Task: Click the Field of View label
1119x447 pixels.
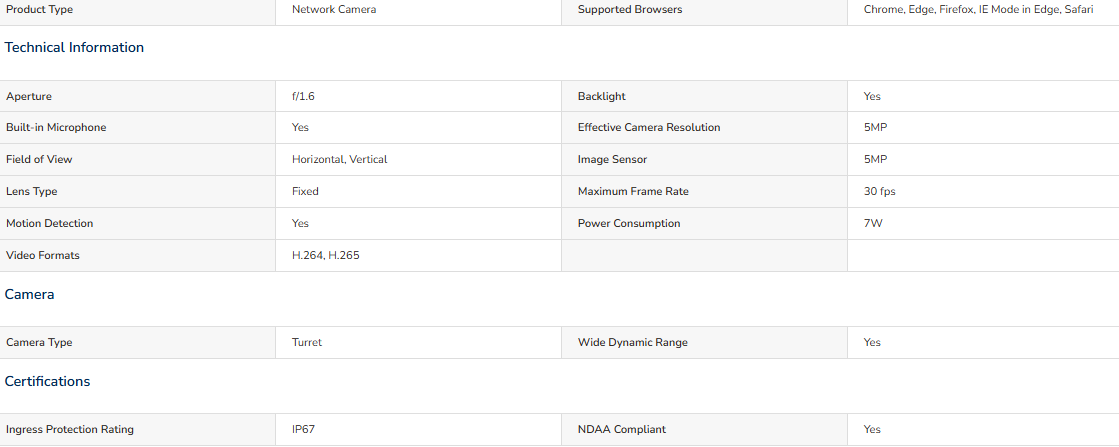Action: tap(39, 160)
